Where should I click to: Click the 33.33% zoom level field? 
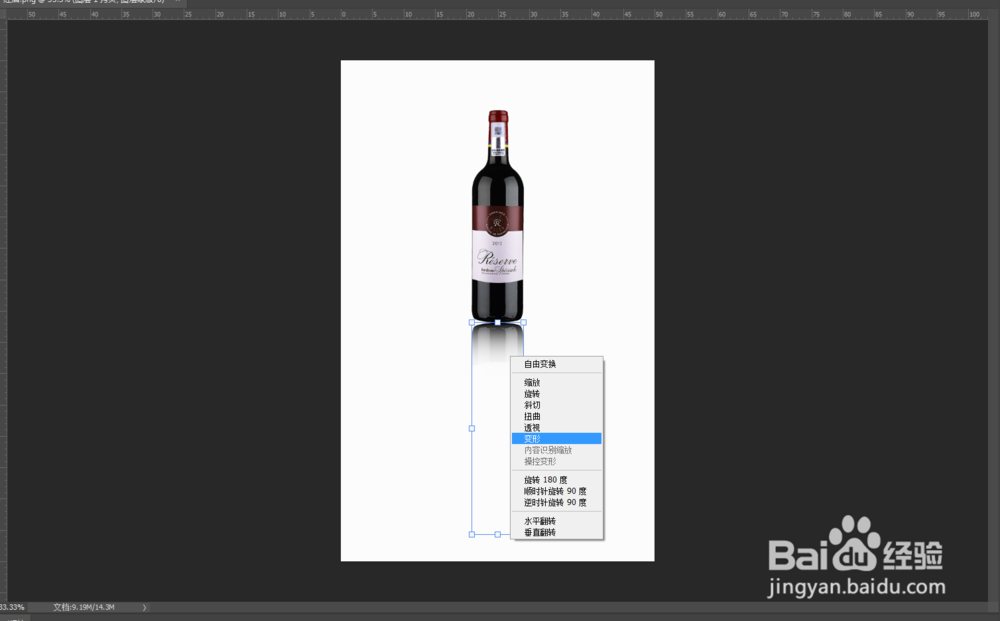12,607
